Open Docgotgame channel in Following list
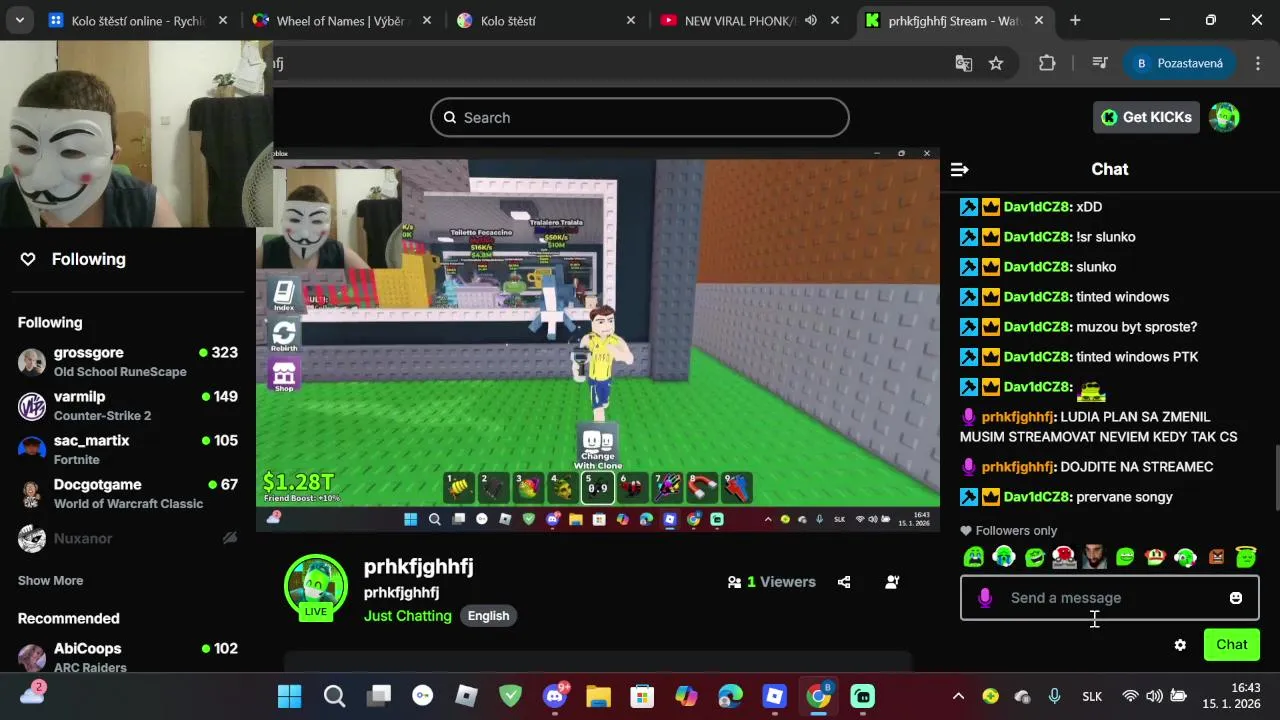This screenshot has height=720, width=1280. click(x=128, y=494)
